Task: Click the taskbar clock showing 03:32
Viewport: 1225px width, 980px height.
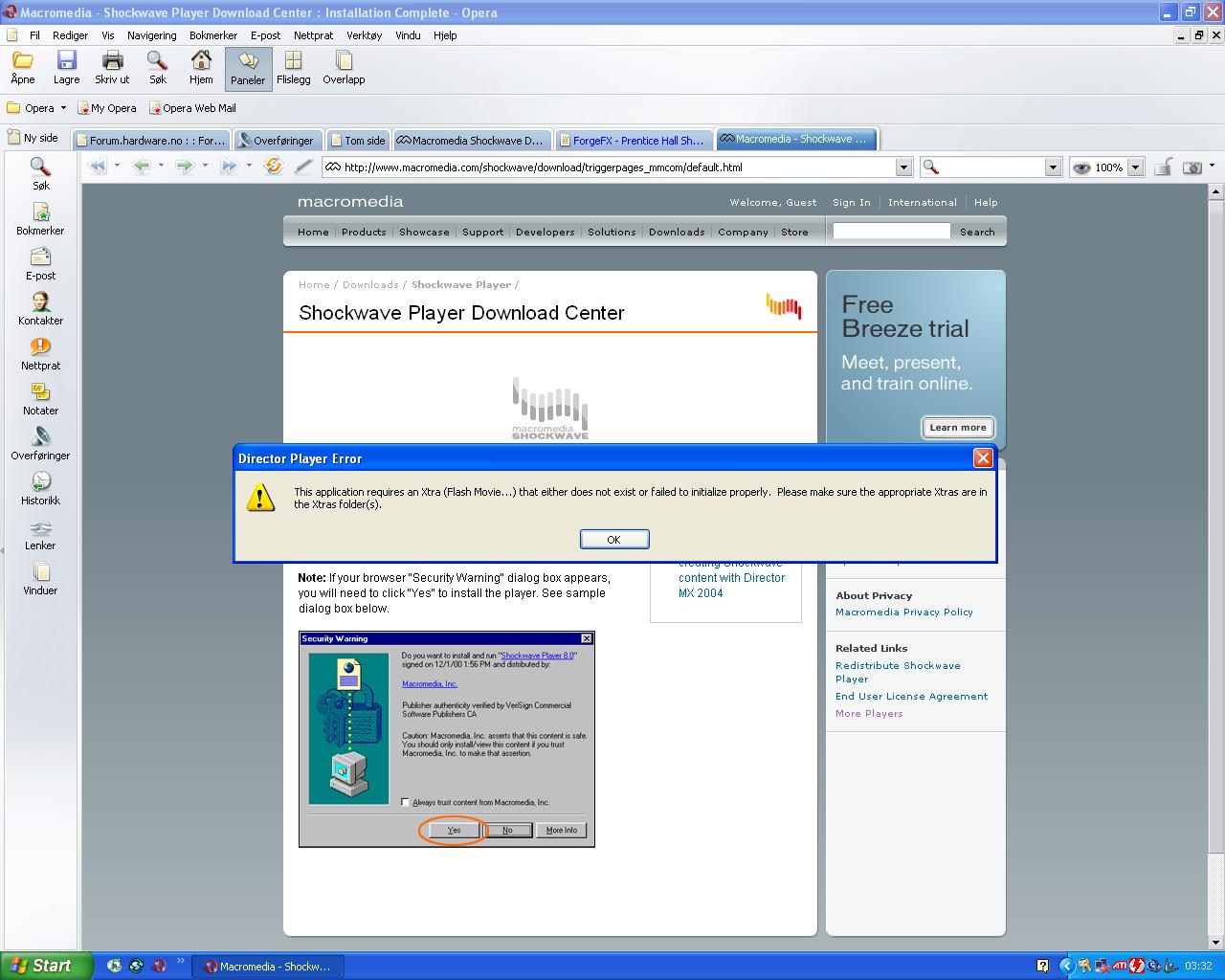Action: (1198, 967)
